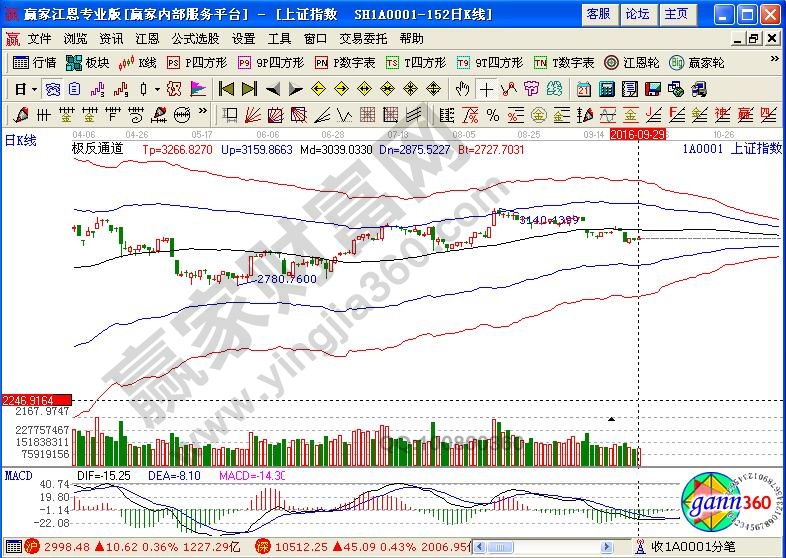
Task: Click the MACD indicator label
Action: 19,475
